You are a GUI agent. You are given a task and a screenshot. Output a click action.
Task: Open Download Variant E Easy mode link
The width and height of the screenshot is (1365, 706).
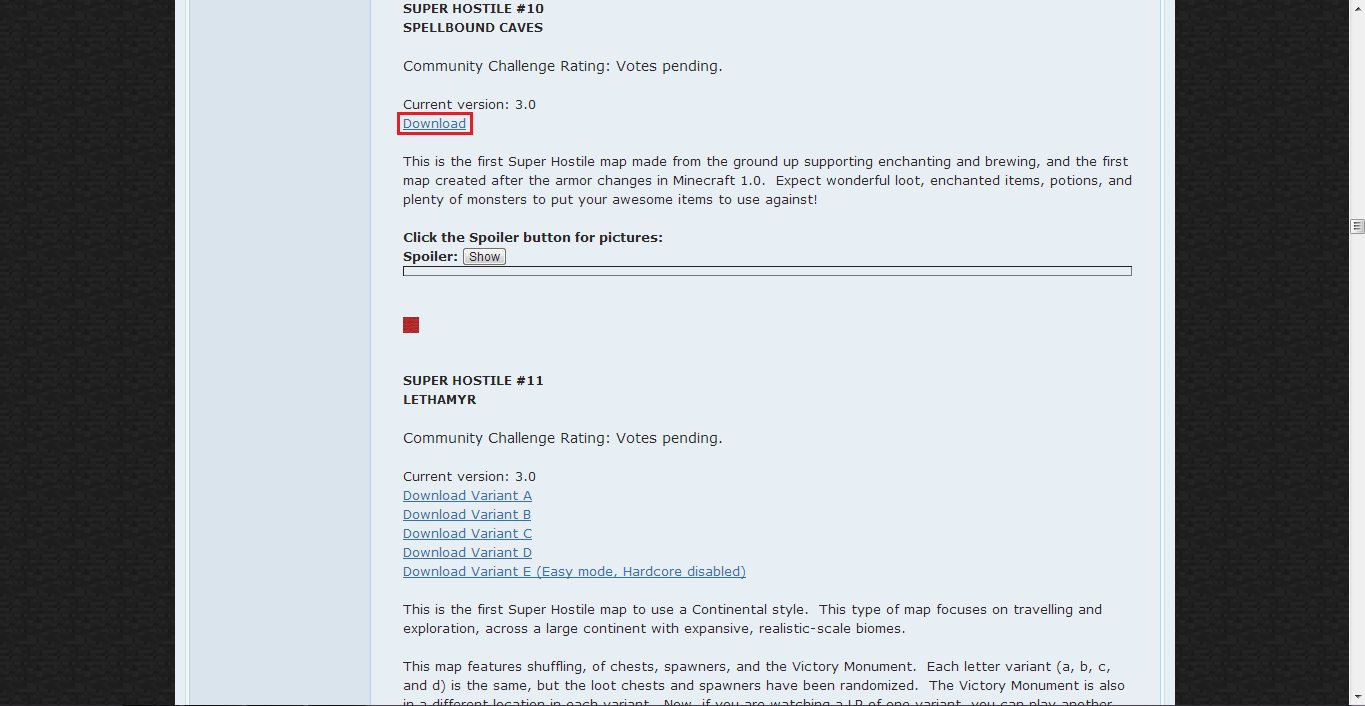[574, 571]
